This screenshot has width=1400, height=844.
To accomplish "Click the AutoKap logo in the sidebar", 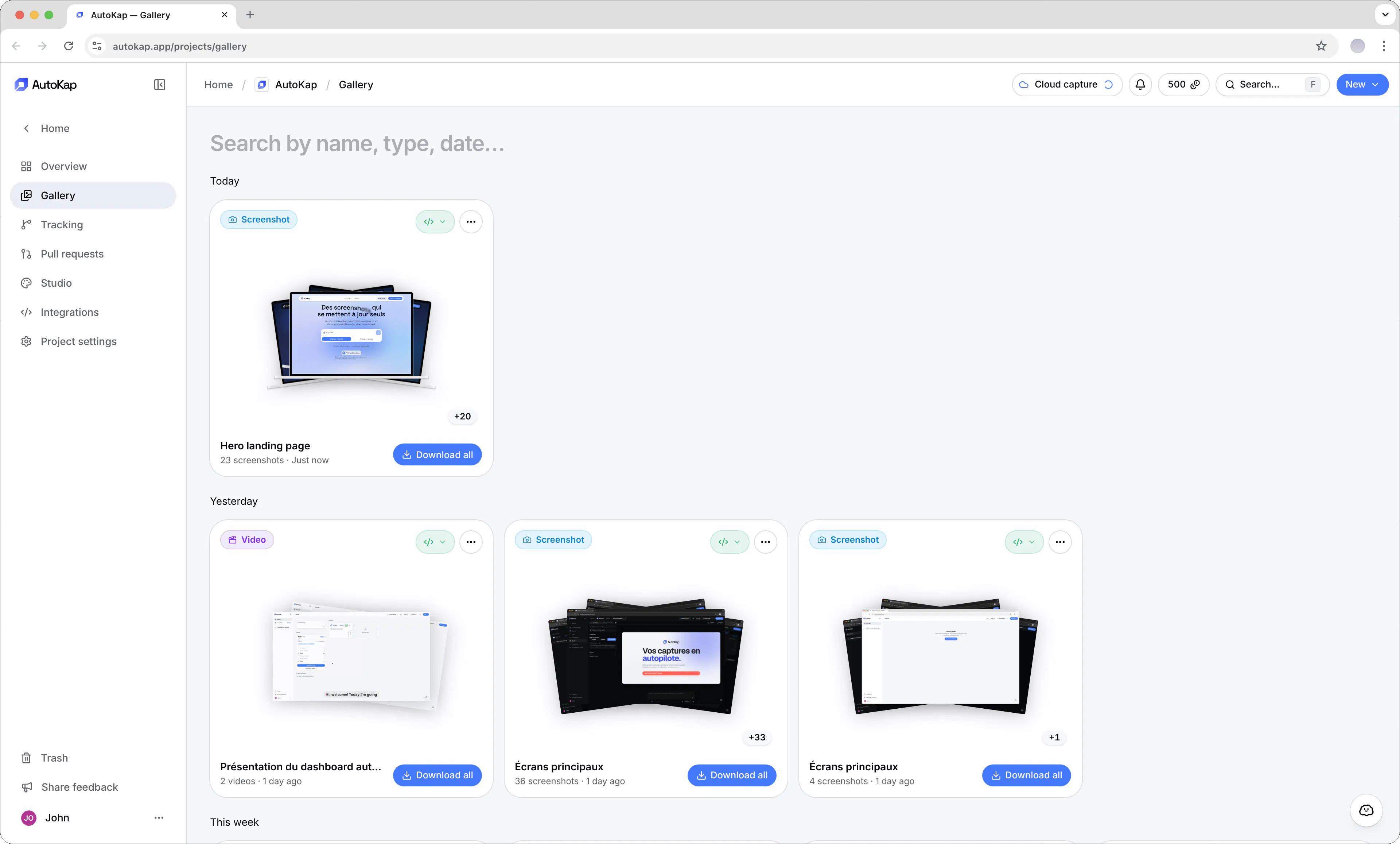I will tap(46, 85).
